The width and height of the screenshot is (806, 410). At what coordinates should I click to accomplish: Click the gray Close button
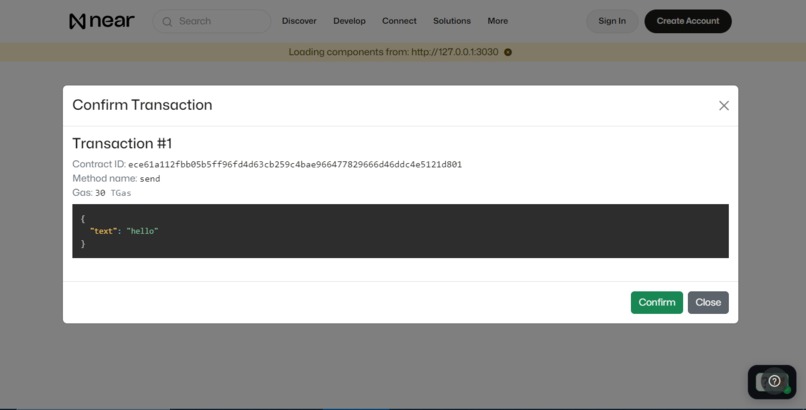[708, 302]
